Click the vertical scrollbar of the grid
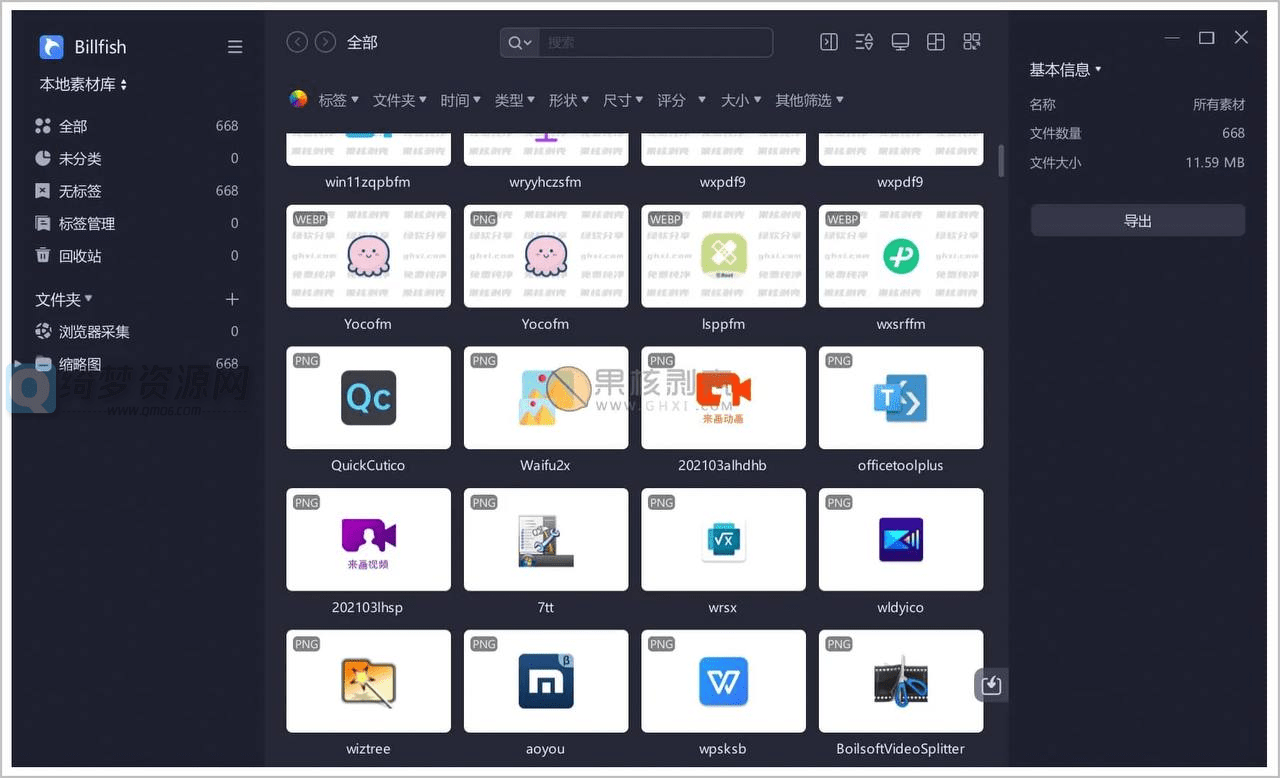The width and height of the screenshot is (1280, 778). click(1001, 160)
